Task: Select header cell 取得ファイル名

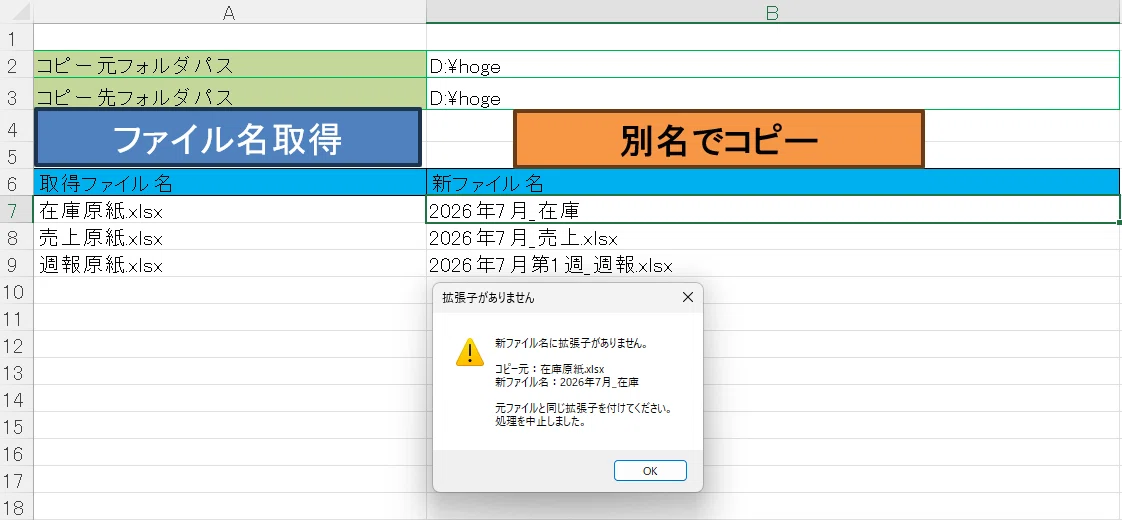Action: (x=230, y=183)
